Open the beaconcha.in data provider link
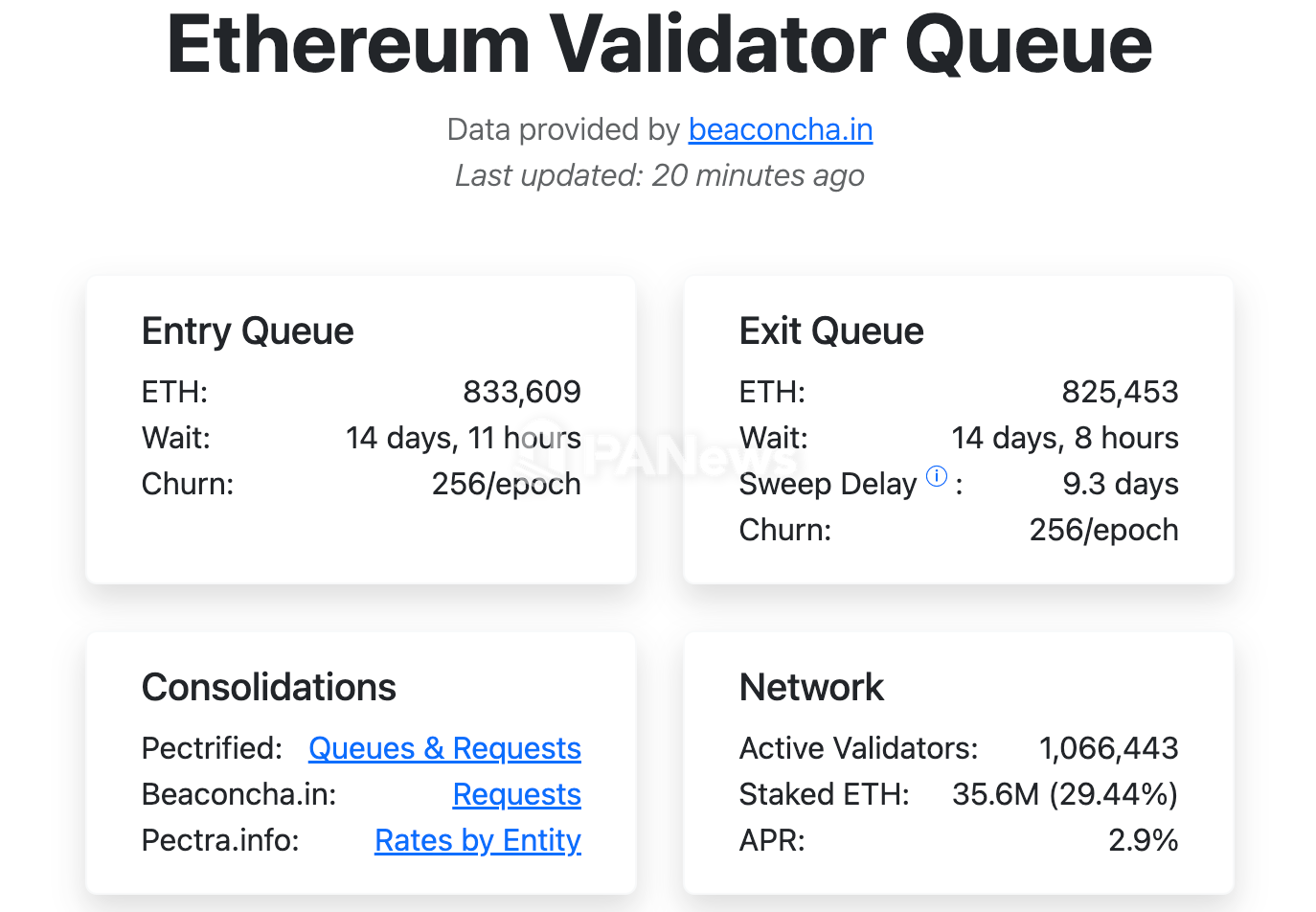Viewport: 1316px width, 912px height. click(x=781, y=129)
